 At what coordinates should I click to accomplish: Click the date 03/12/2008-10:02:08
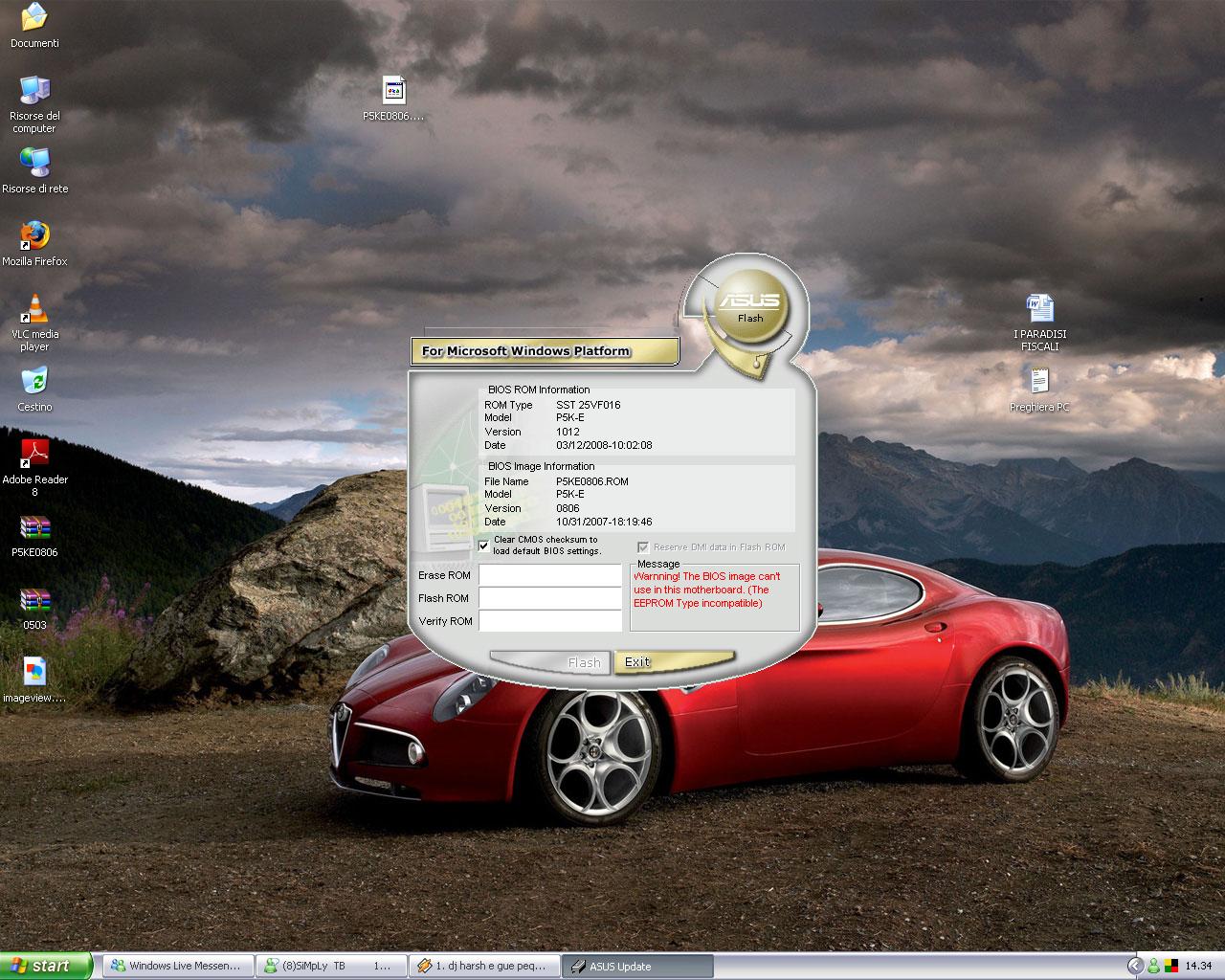[604, 445]
